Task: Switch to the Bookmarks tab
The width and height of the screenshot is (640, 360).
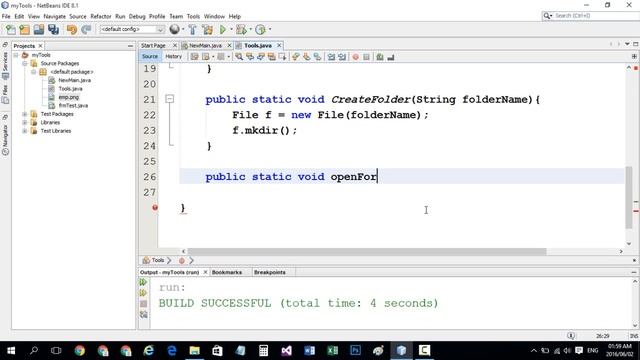Action: (x=227, y=272)
